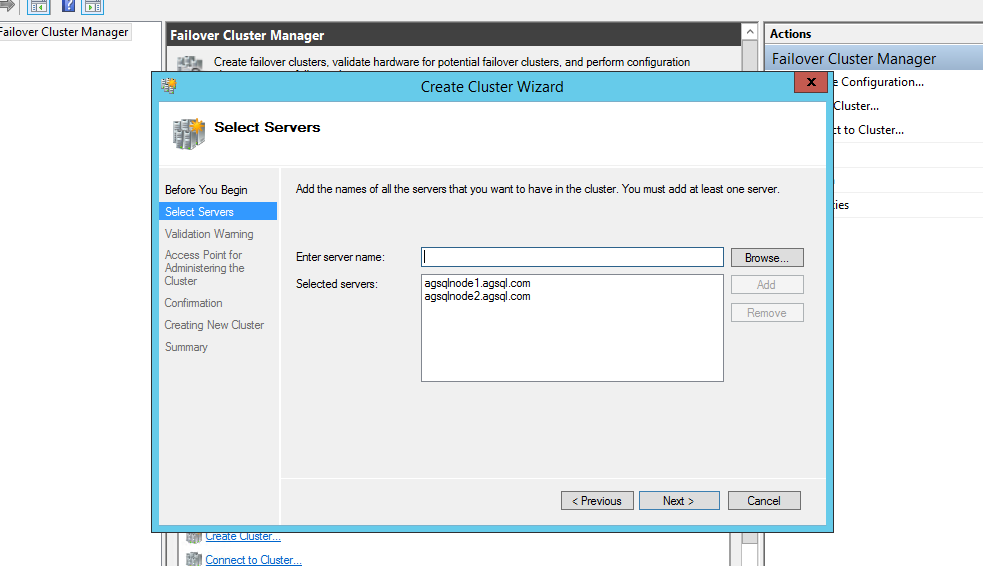Click Connect to Cluster... in Actions pane
The width and height of the screenshot is (983, 566).
(868, 130)
